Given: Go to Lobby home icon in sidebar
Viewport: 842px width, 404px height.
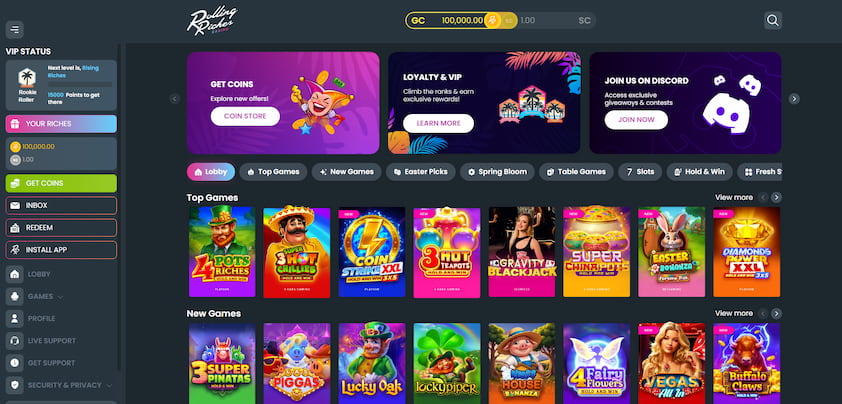Looking at the screenshot, I should point(14,274).
